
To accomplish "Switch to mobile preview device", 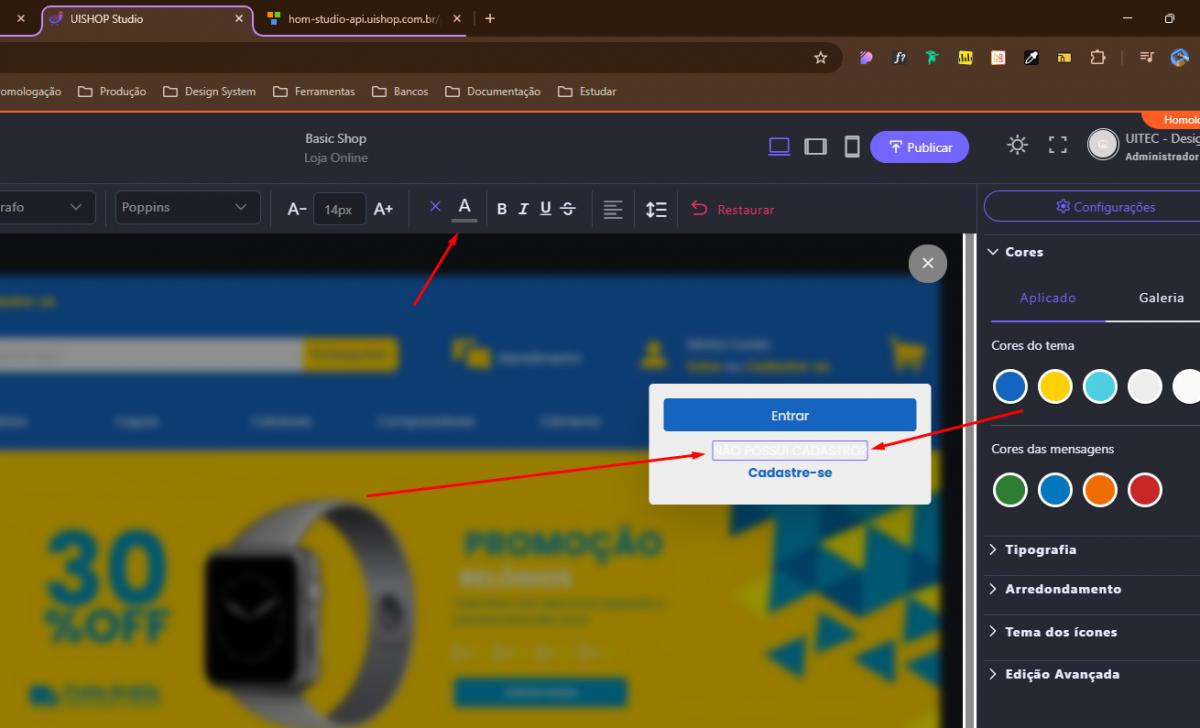I will pyautogui.click(x=852, y=147).
